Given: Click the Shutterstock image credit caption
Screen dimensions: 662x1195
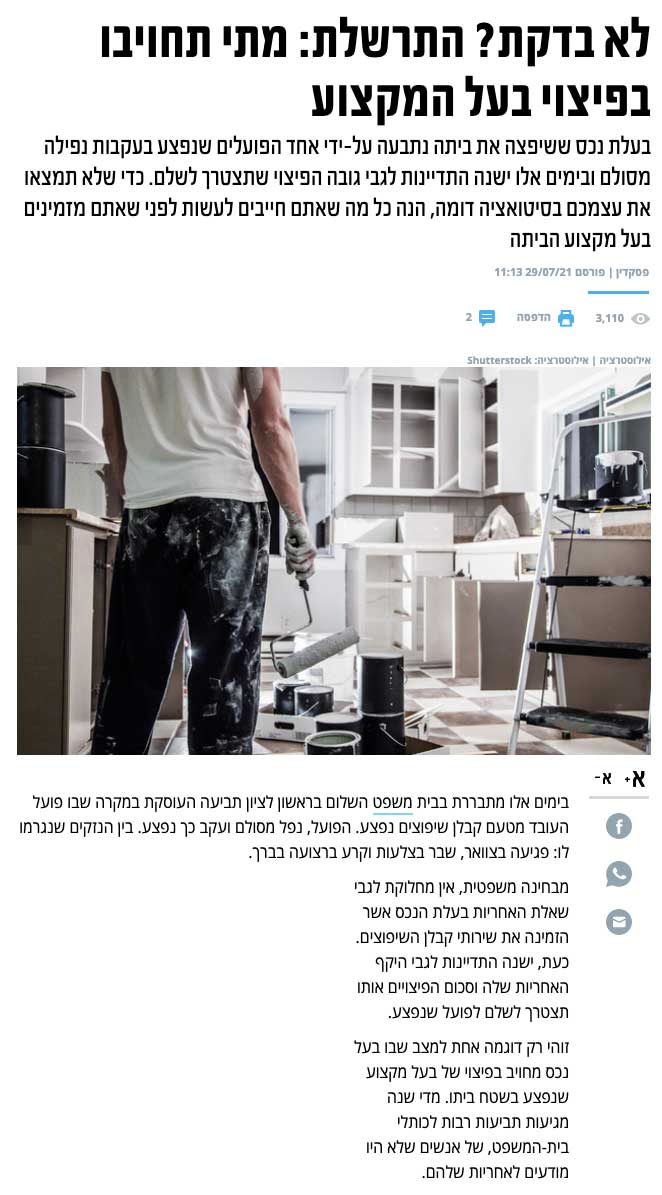Looking at the screenshot, I should pyautogui.click(x=558, y=360).
